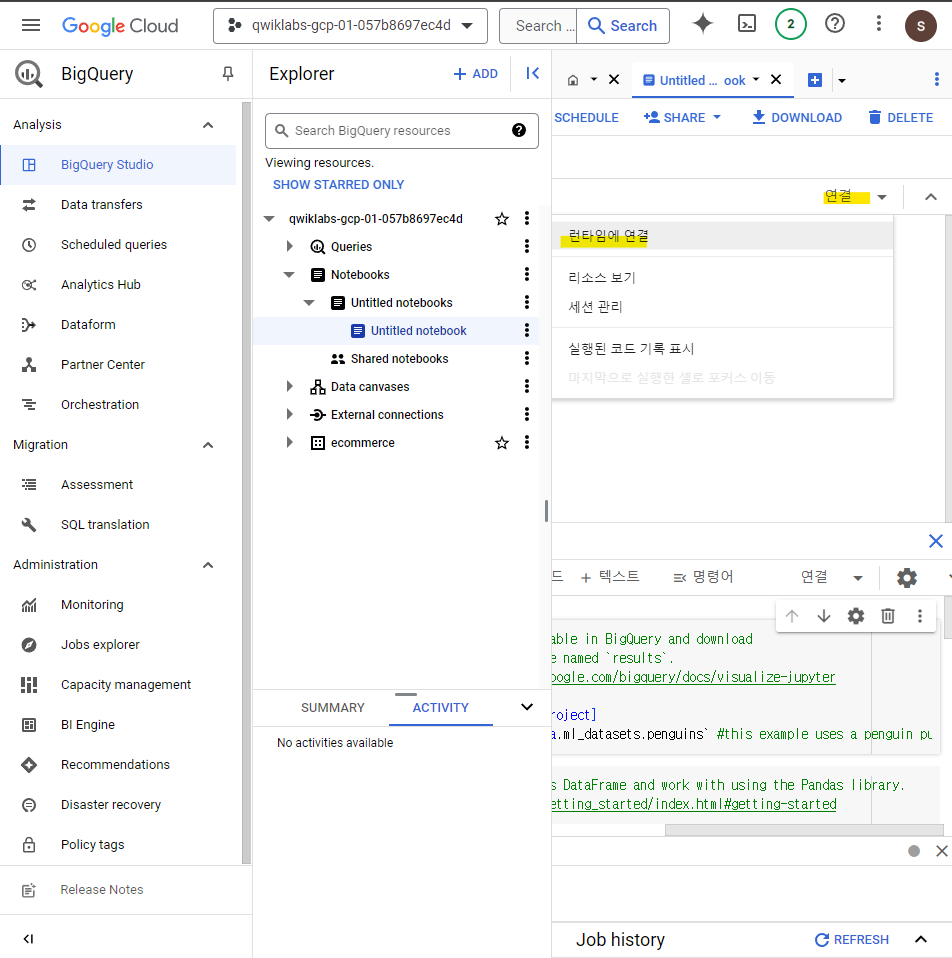
Task: Refresh the Job history
Action: coord(852,940)
